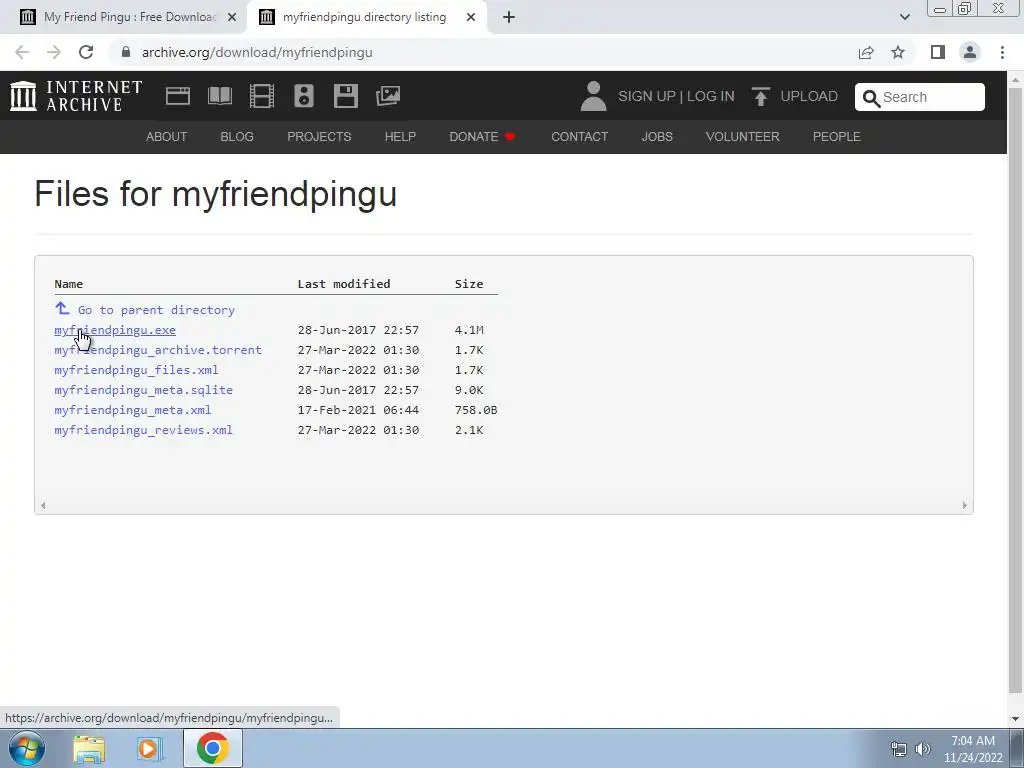The width and height of the screenshot is (1024, 768).
Task: Click the Chrome taskbar icon
Action: click(x=212, y=748)
